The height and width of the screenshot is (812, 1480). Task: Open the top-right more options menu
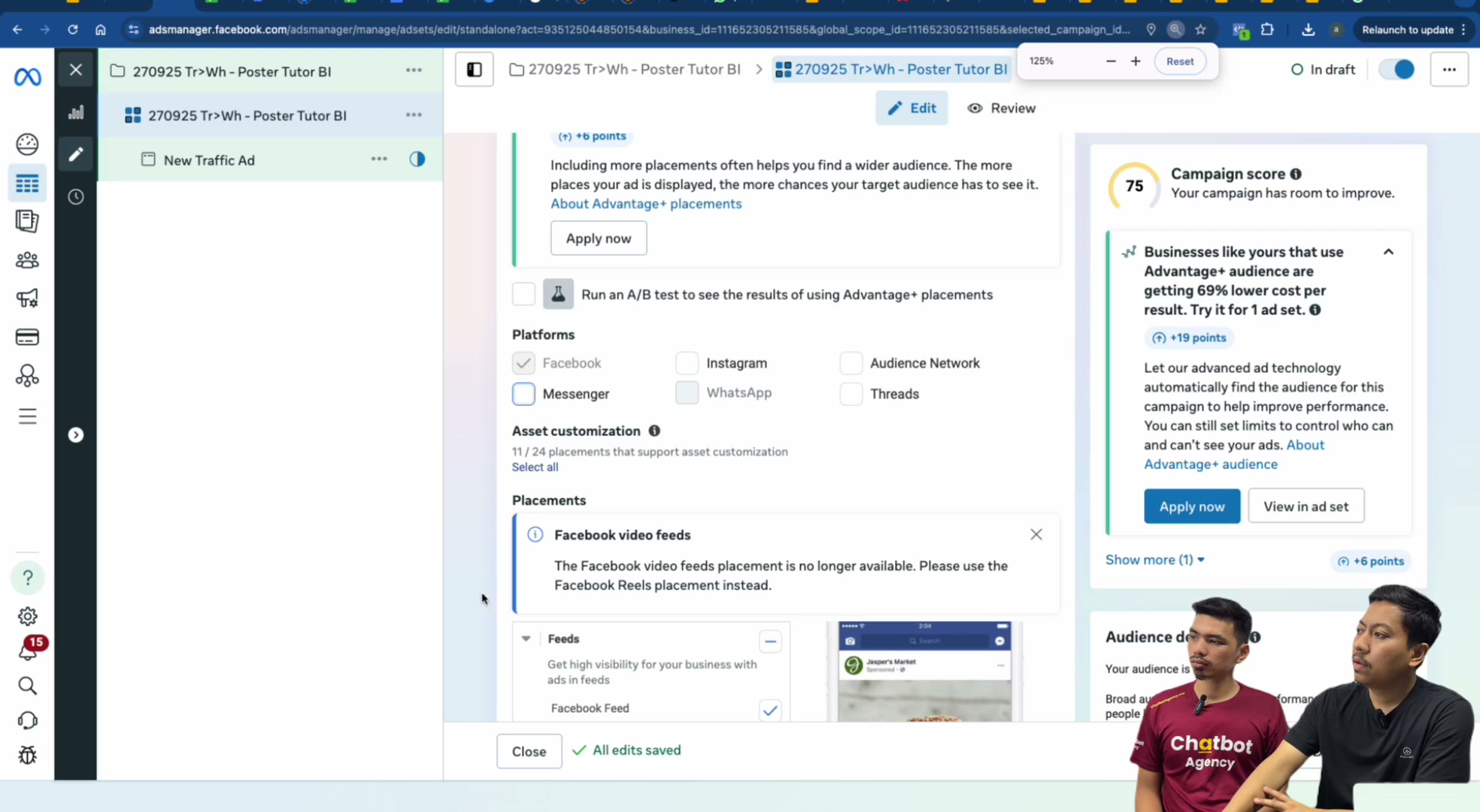pos(1449,69)
